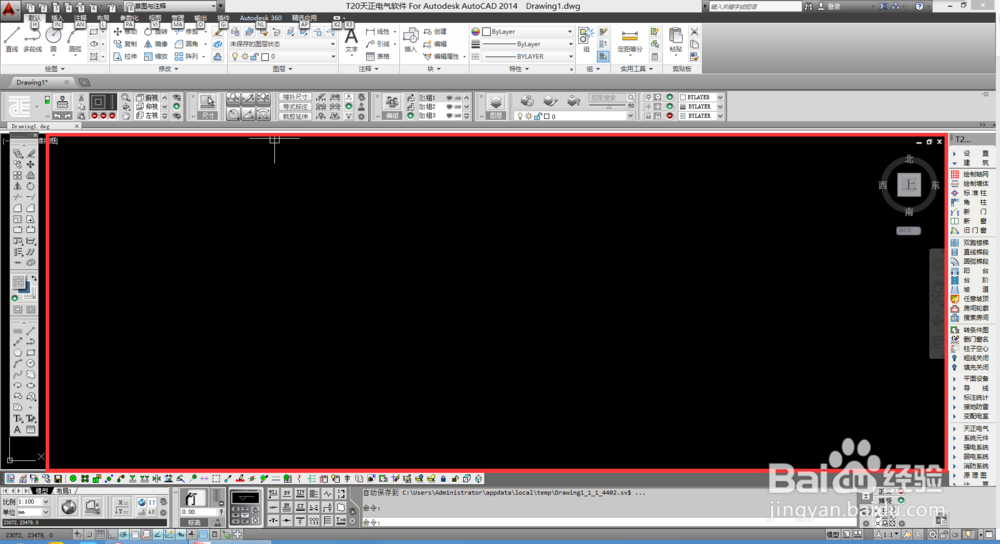The width and height of the screenshot is (1000, 544).
Task: Click the 编组 group tool button
Action: (392, 106)
